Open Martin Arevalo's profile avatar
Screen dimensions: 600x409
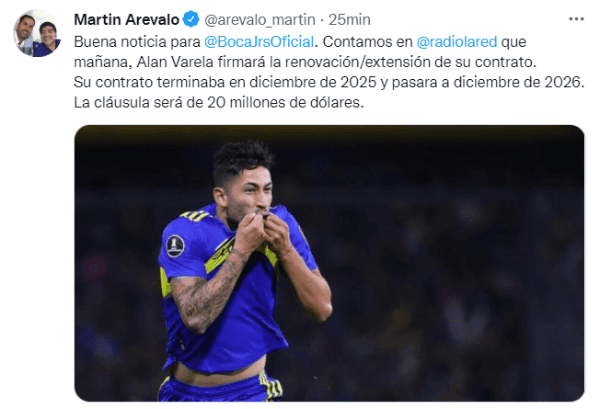[x=37, y=33]
